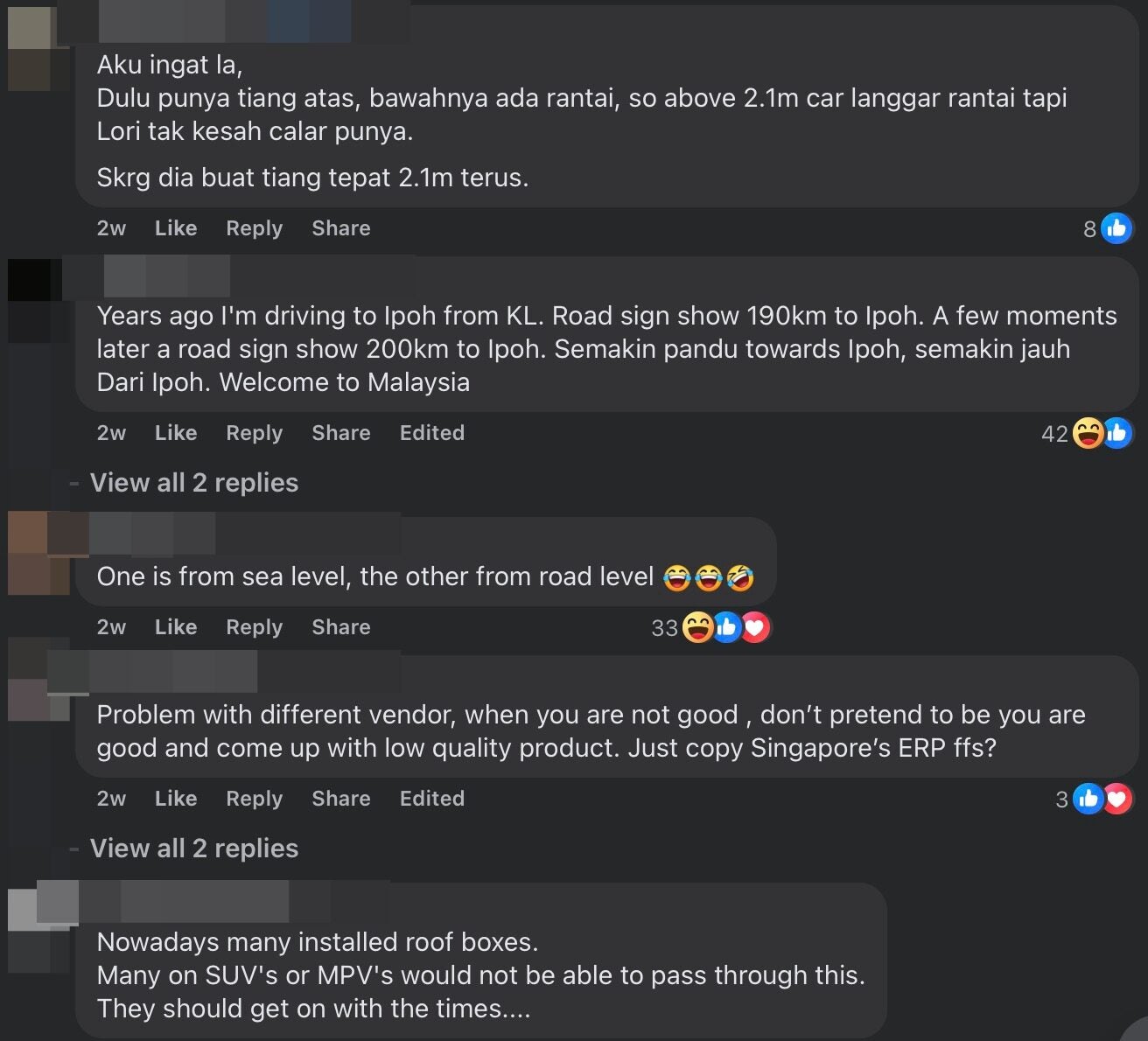
Task: Click the "2w" timestamp on the roof boxes comment
Action: tap(110, 1038)
